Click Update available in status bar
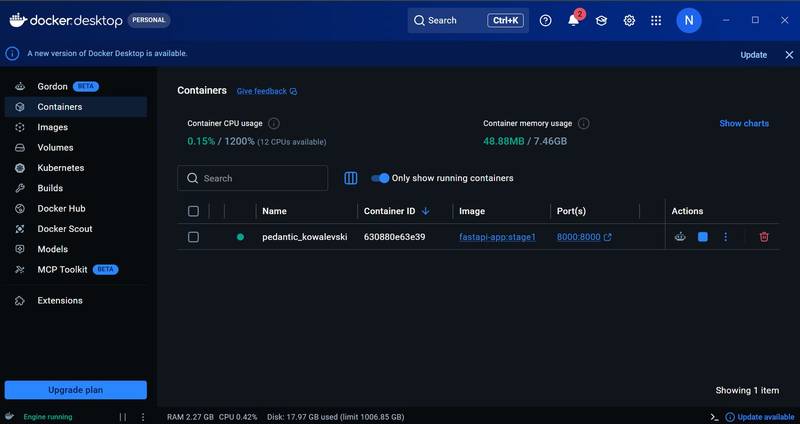The height and width of the screenshot is (424, 800). [x=760, y=417]
